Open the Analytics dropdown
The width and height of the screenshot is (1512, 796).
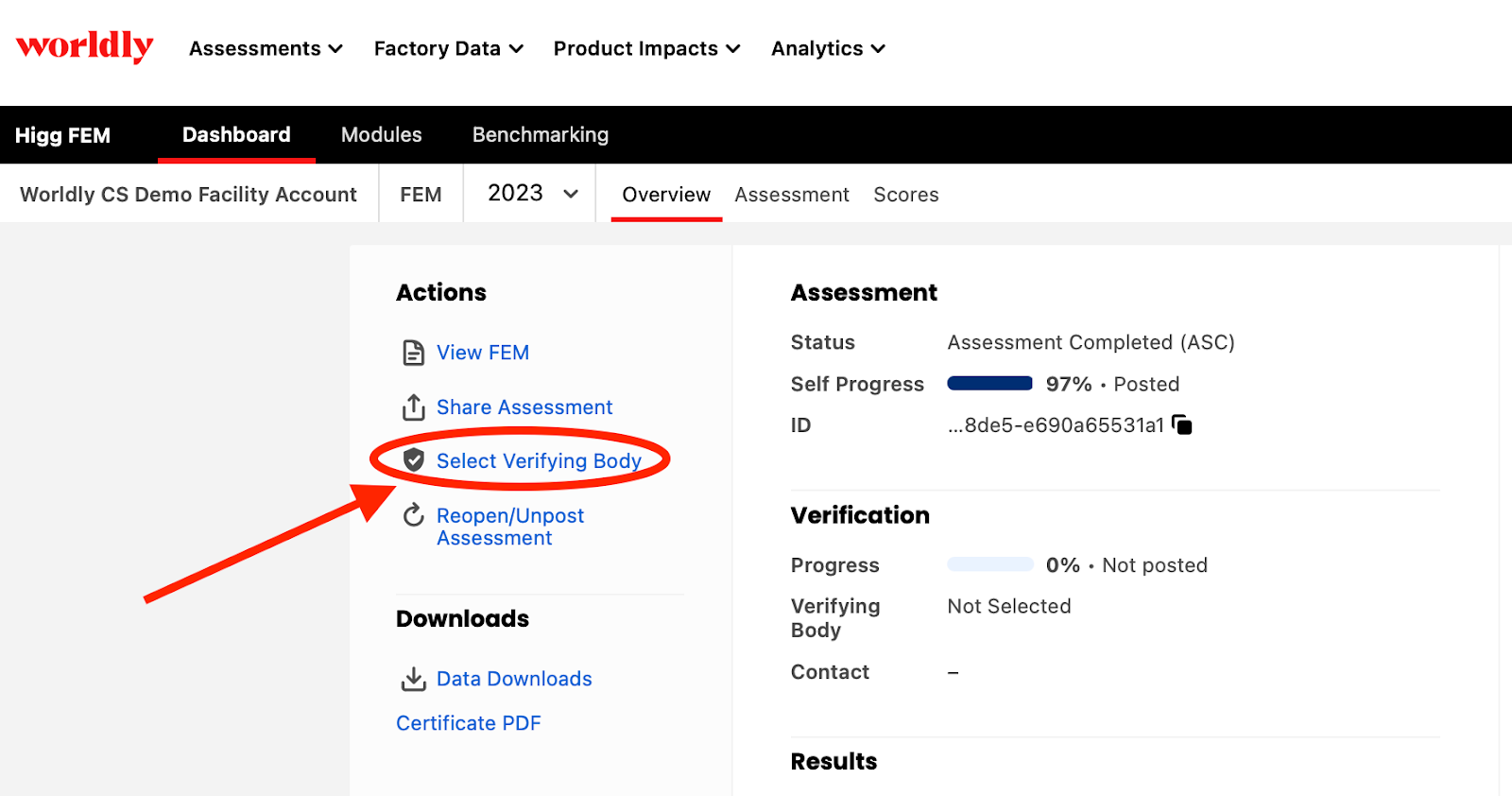pyautogui.click(x=829, y=48)
